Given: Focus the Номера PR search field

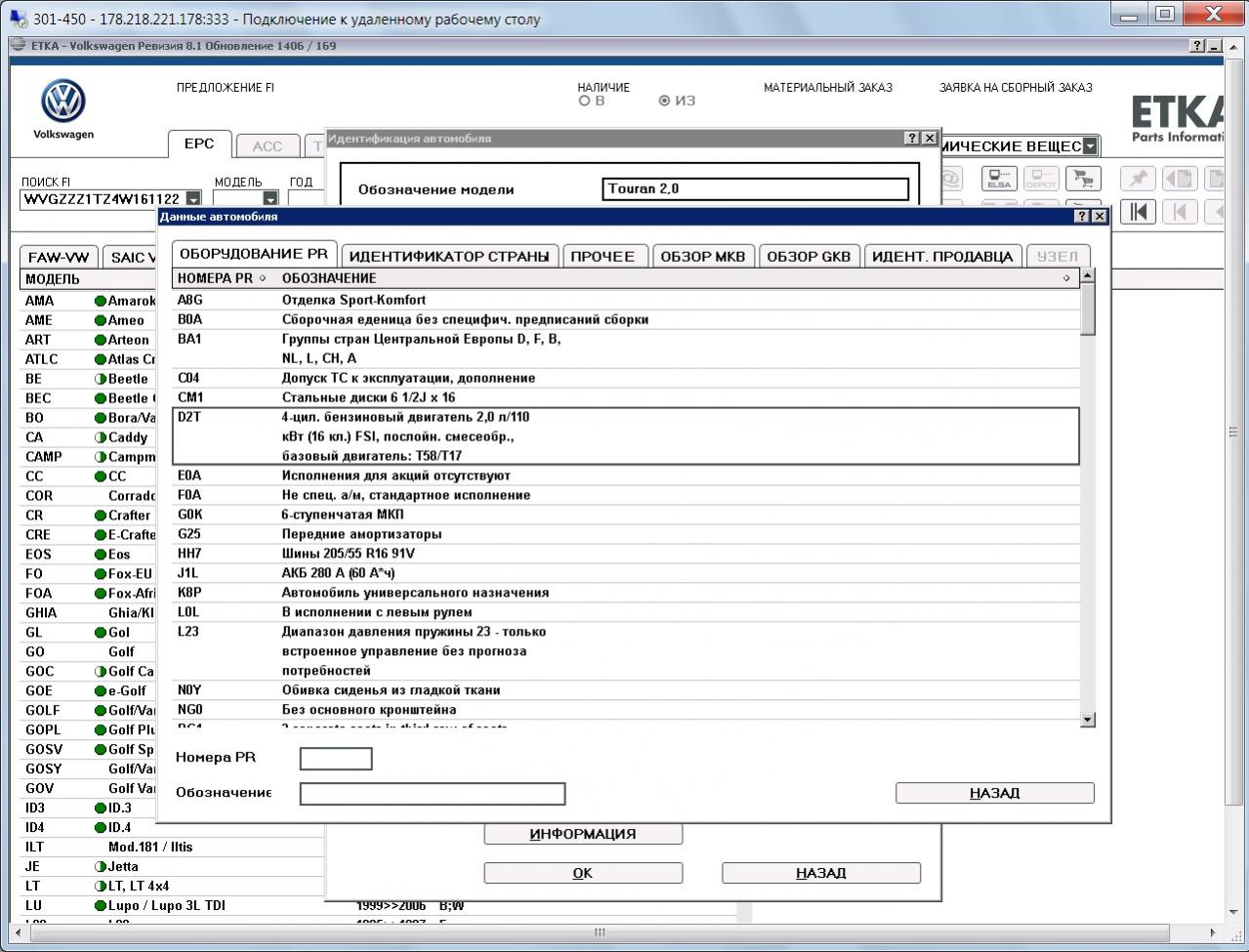Looking at the screenshot, I should pyautogui.click(x=336, y=759).
